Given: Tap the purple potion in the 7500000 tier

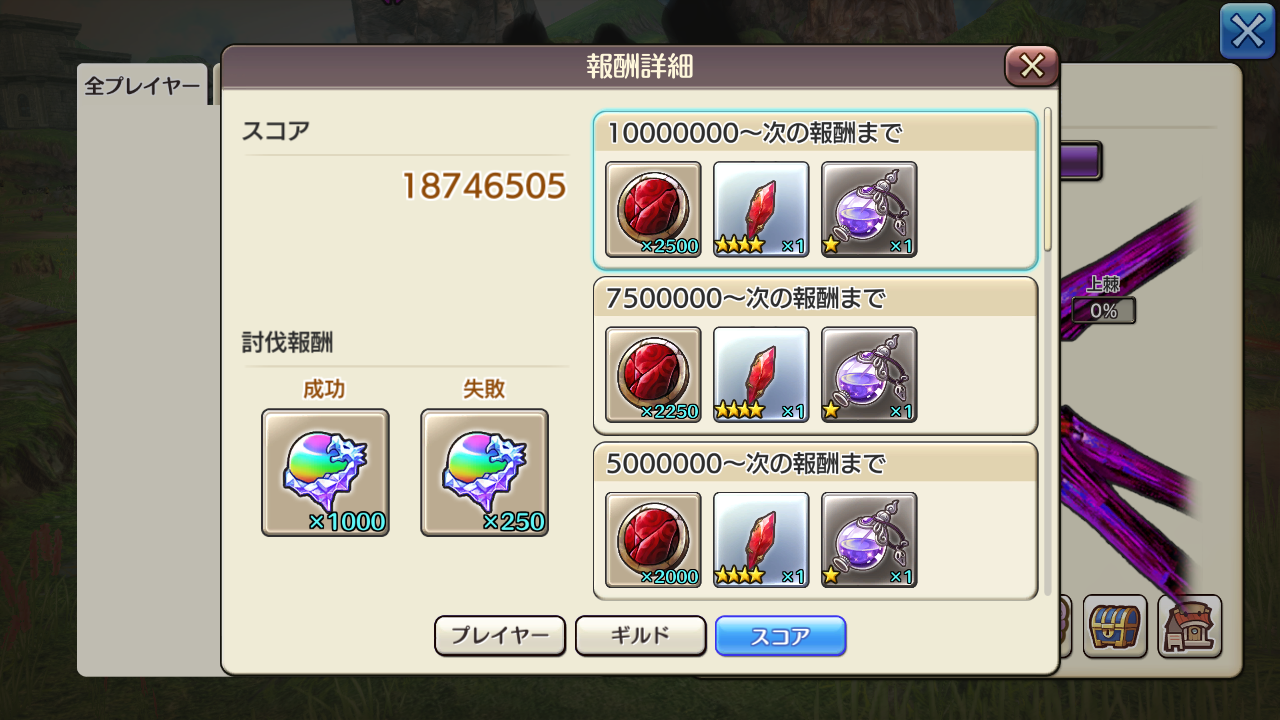Looking at the screenshot, I should (x=869, y=374).
